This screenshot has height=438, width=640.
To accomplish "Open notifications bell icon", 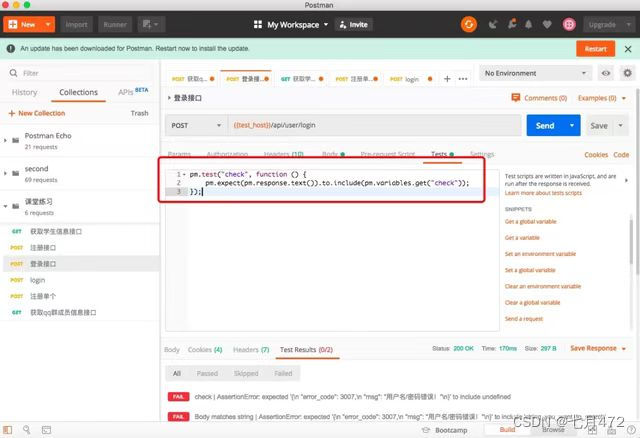I will [528, 24].
